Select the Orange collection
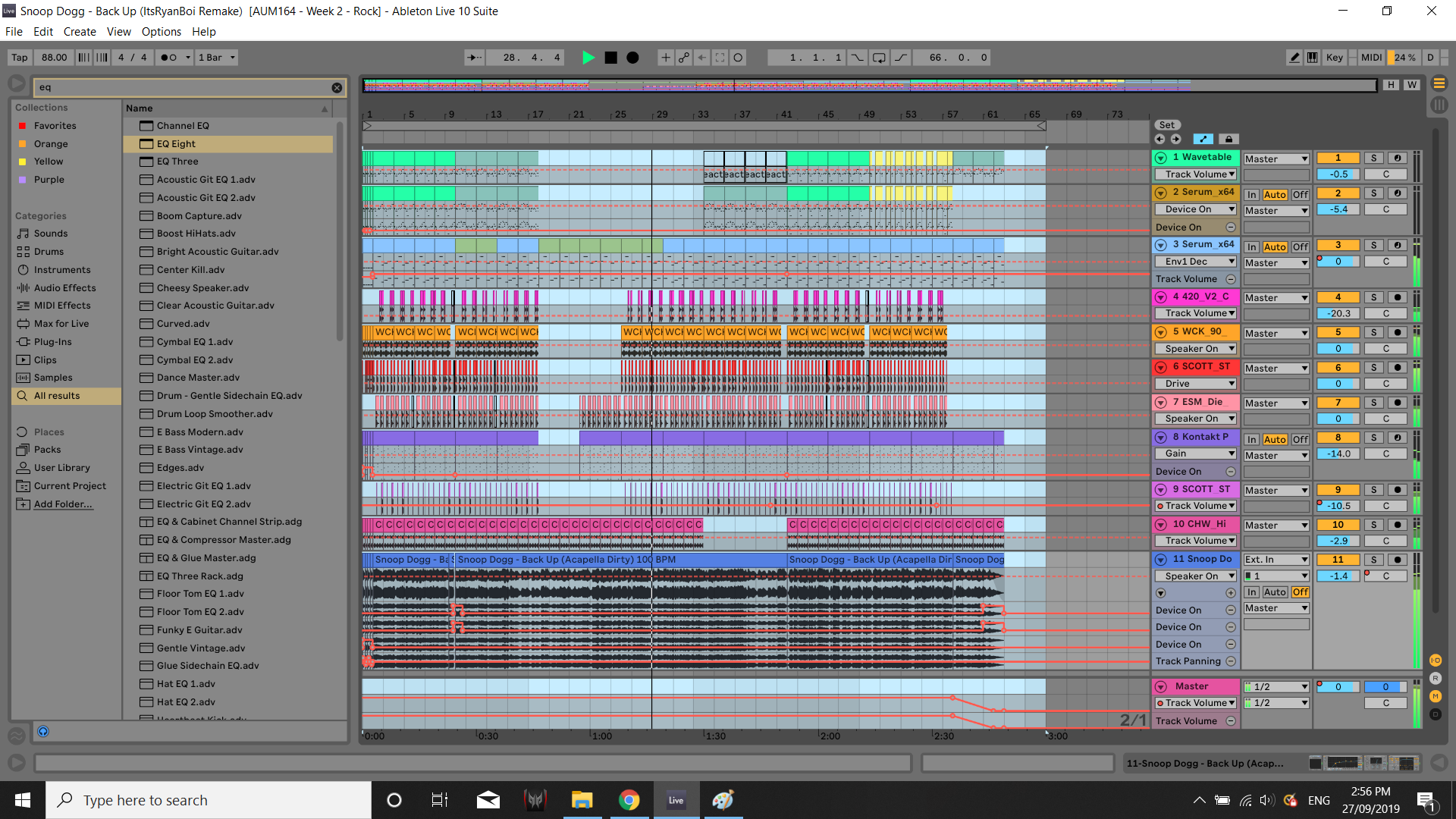1456x819 pixels. 51,144
